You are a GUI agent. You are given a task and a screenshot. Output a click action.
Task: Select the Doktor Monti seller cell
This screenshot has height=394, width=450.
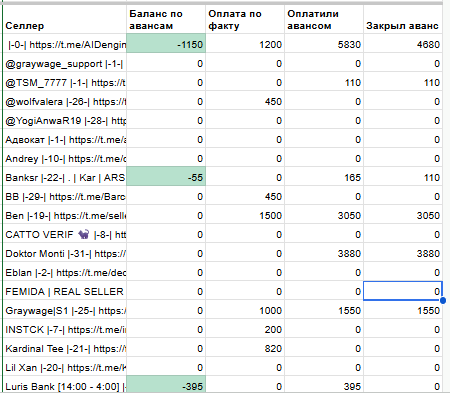[x=65, y=252]
